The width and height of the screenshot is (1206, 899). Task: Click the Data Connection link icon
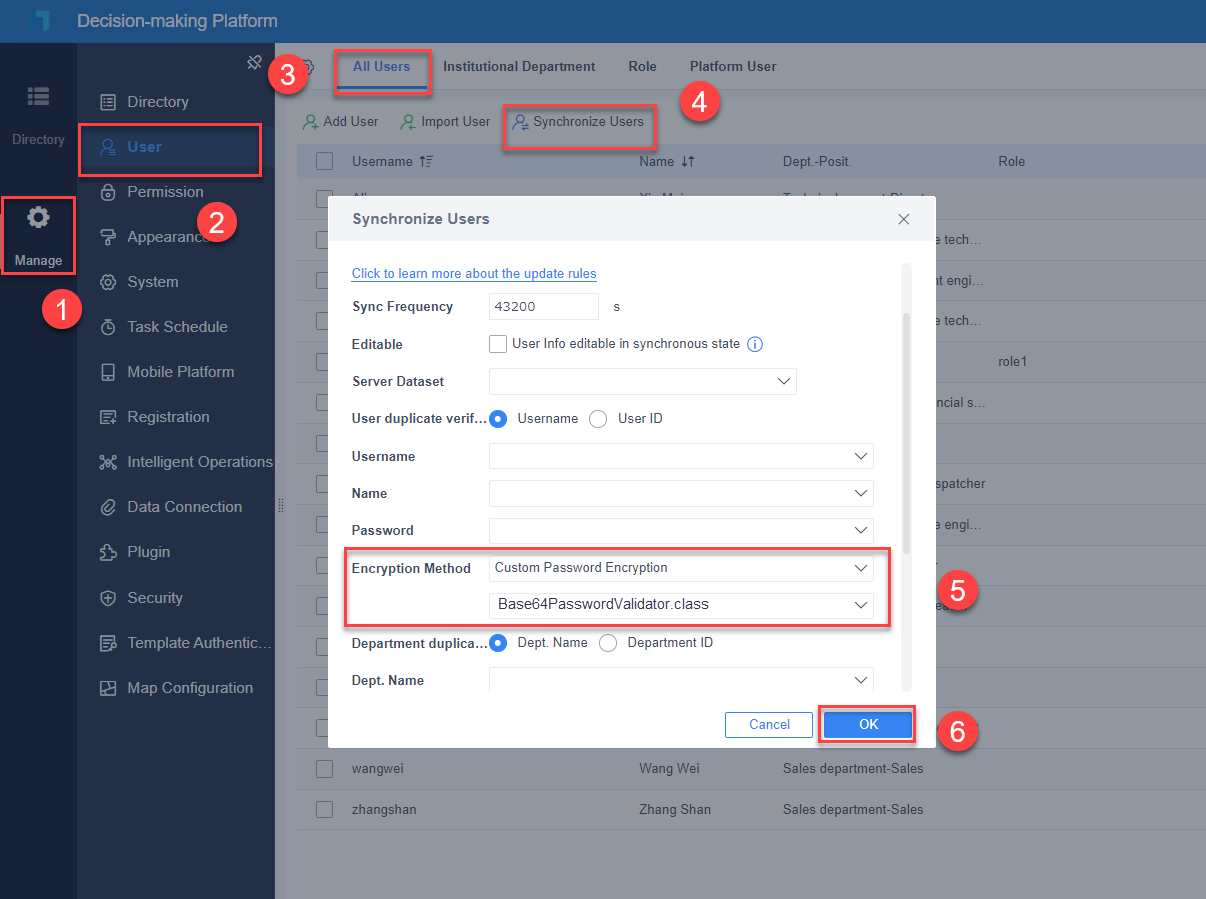[108, 507]
